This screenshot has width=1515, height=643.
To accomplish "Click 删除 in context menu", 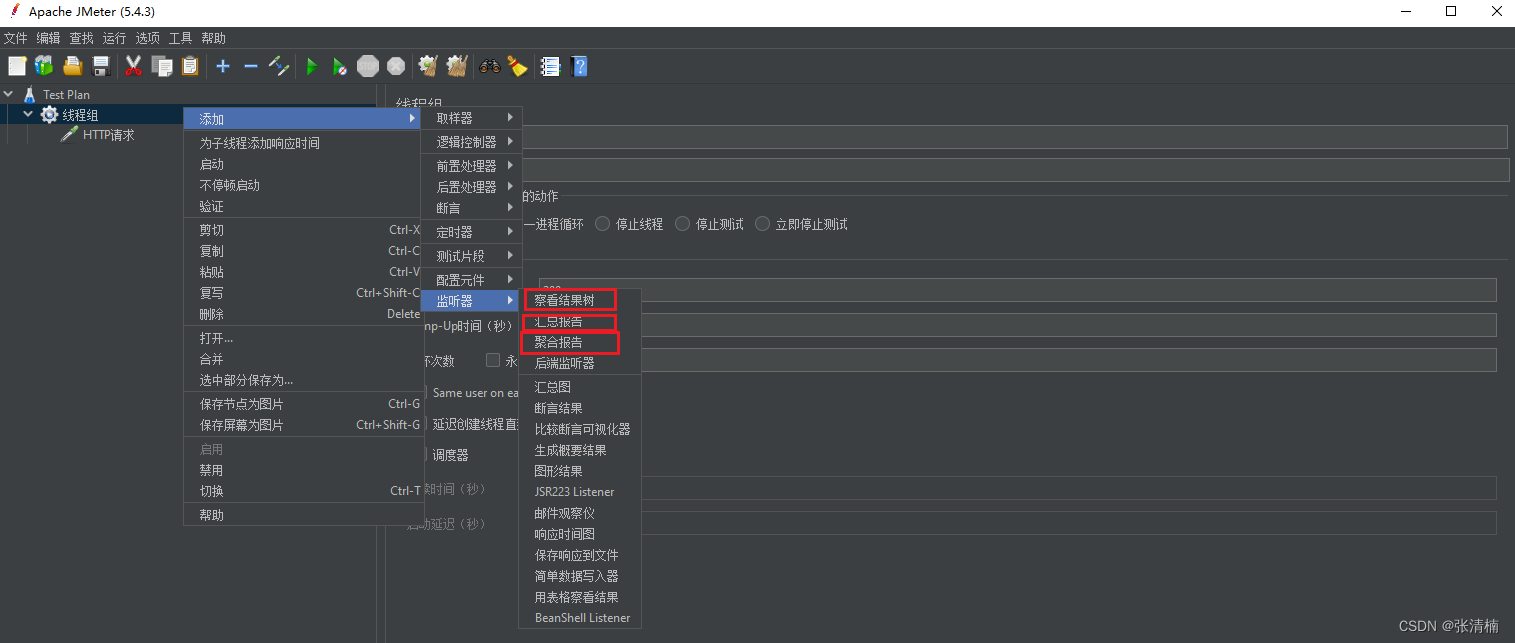I will point(304,314).
